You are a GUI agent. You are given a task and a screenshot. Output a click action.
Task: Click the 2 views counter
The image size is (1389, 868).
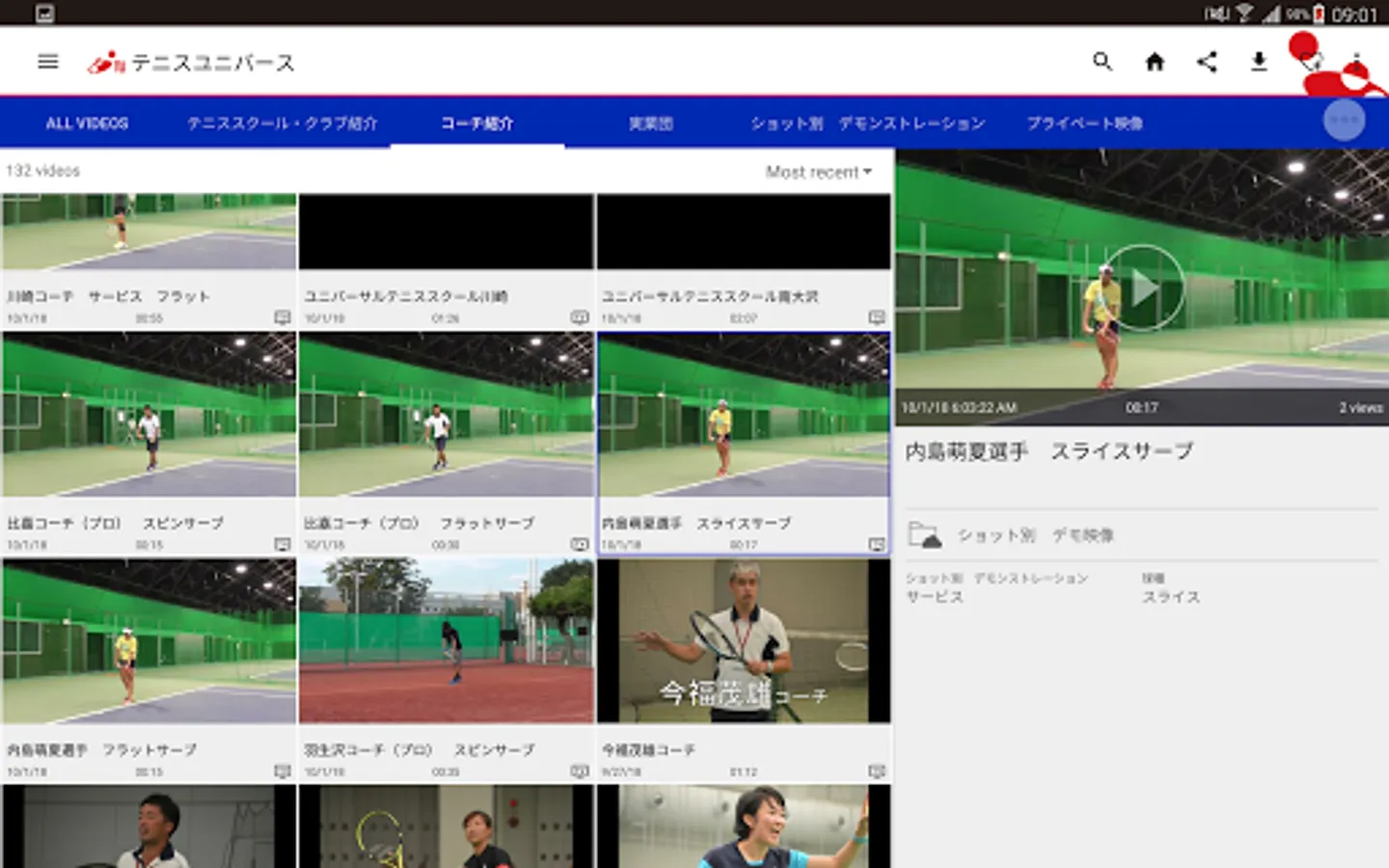point(1360,408)
